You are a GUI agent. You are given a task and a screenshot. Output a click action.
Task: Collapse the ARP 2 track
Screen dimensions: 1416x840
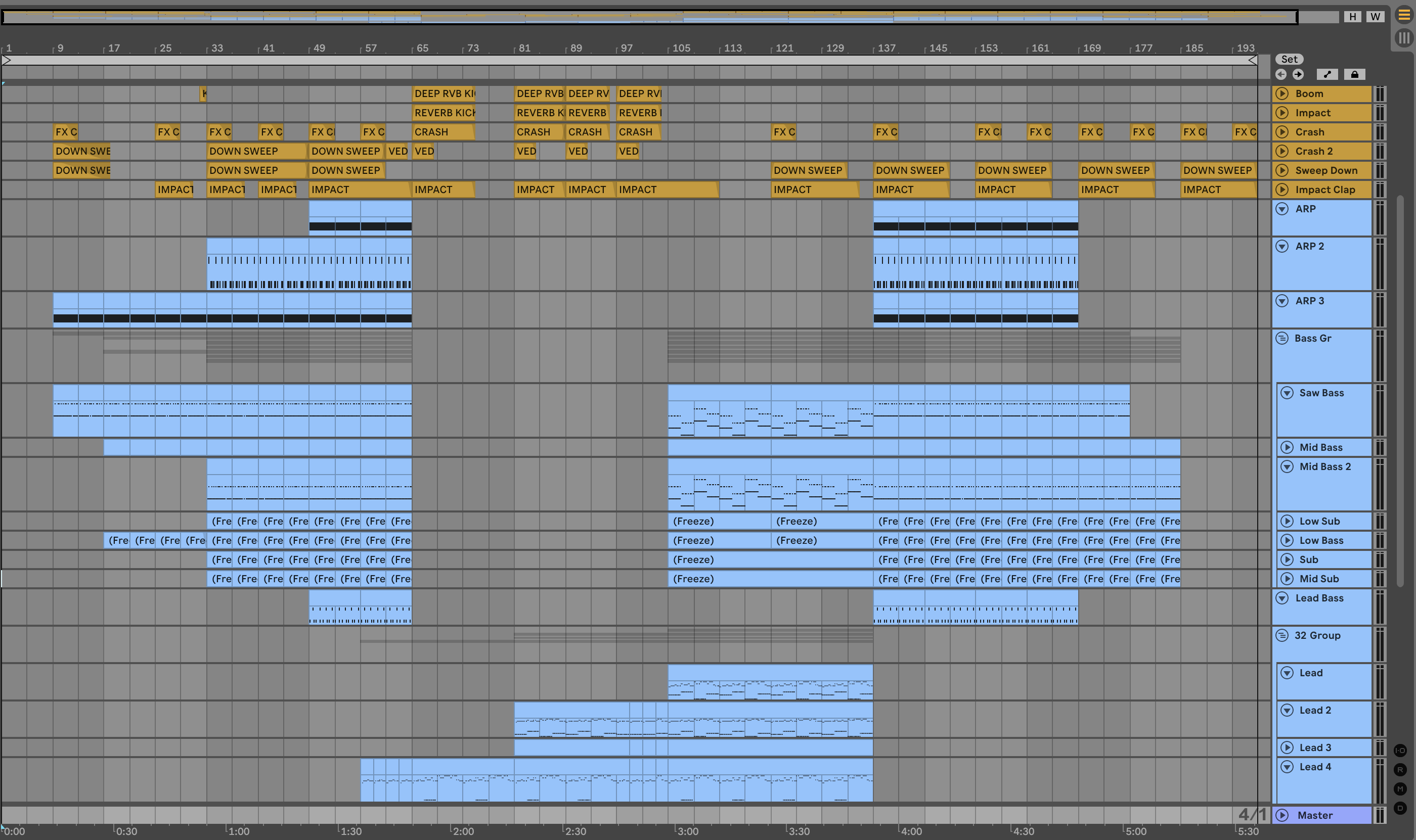[x=1282, y=246]
